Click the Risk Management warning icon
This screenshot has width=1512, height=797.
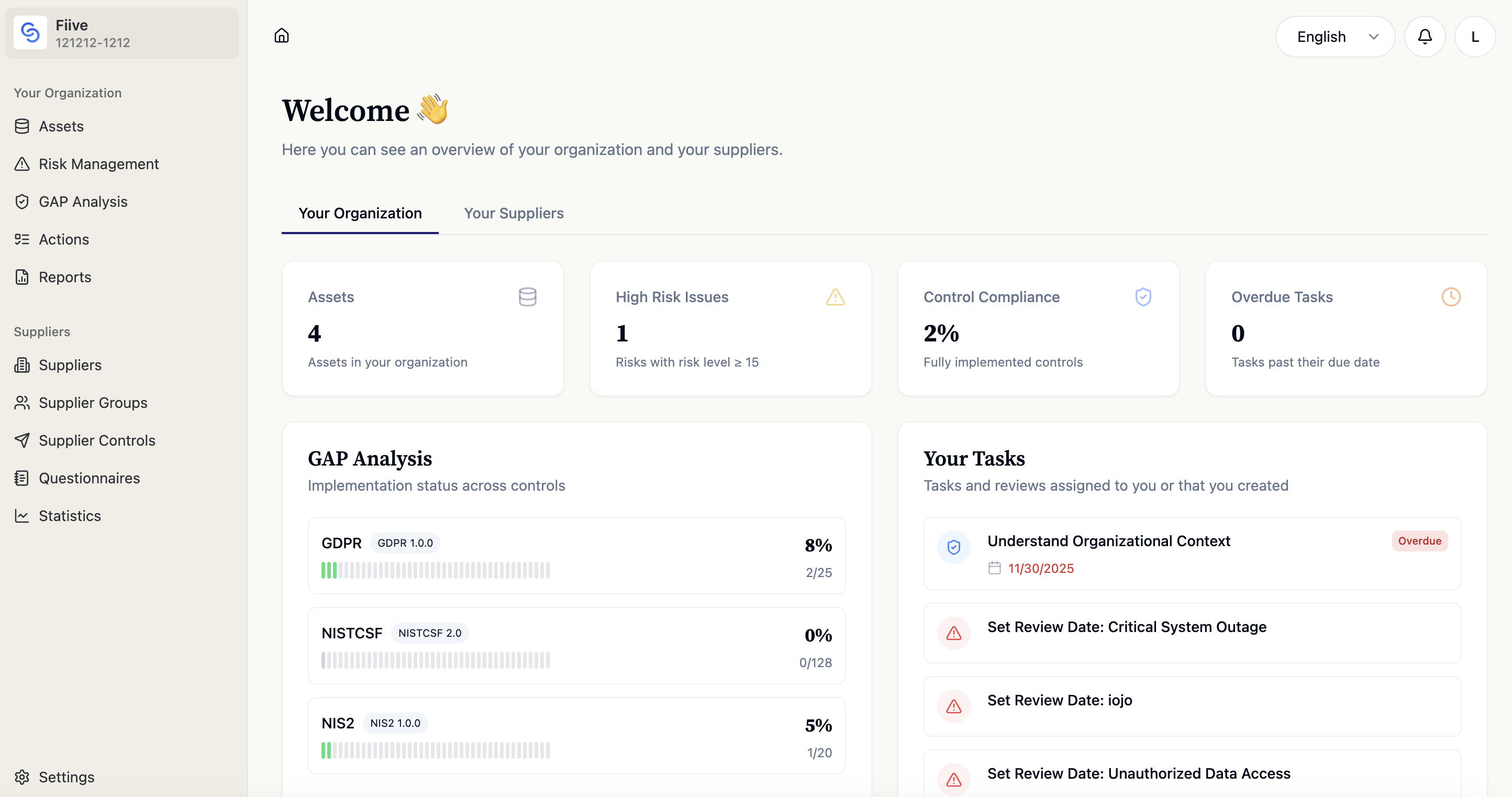coord(21,164)
